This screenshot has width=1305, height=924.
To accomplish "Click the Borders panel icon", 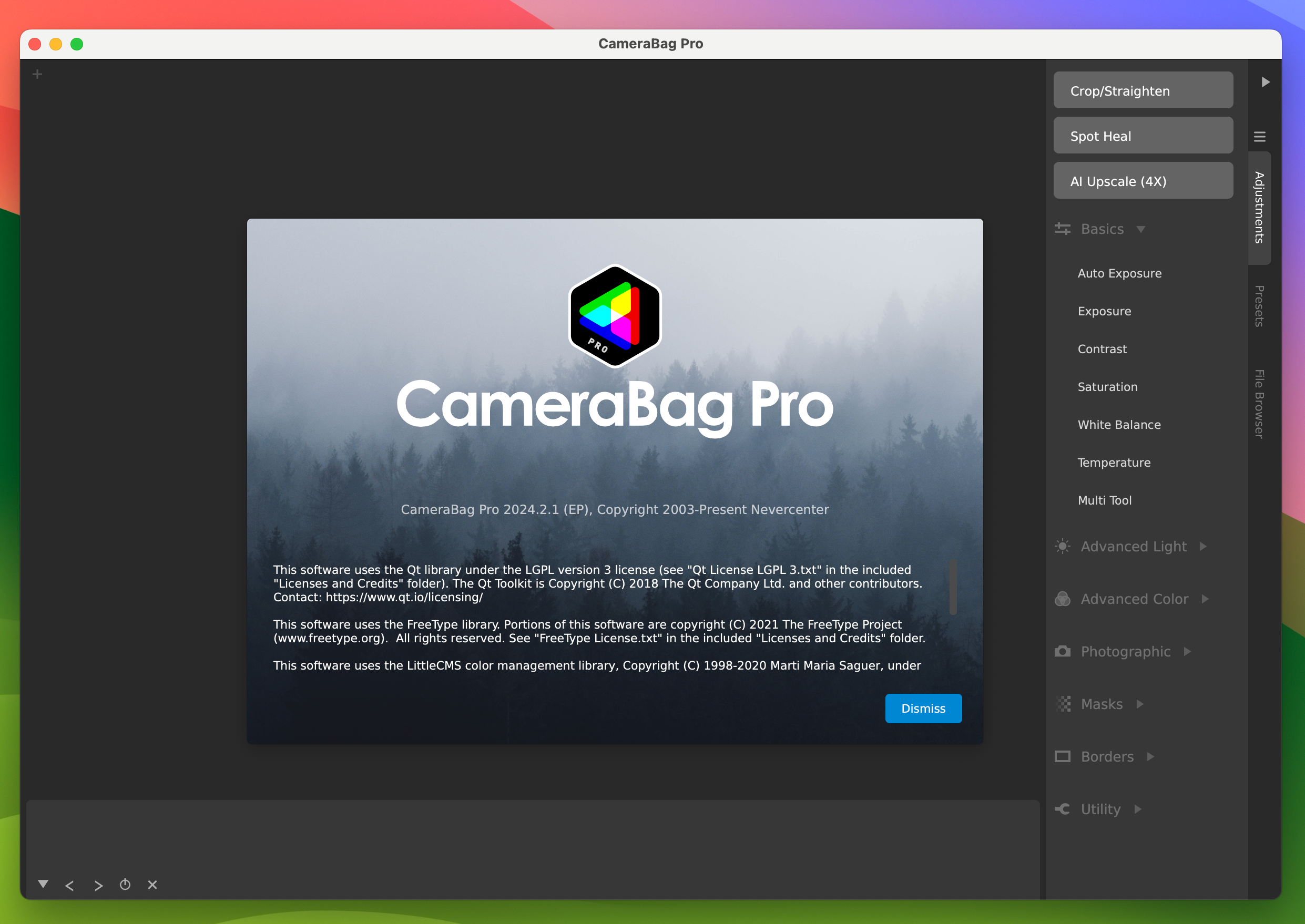I will [1063, 756].
